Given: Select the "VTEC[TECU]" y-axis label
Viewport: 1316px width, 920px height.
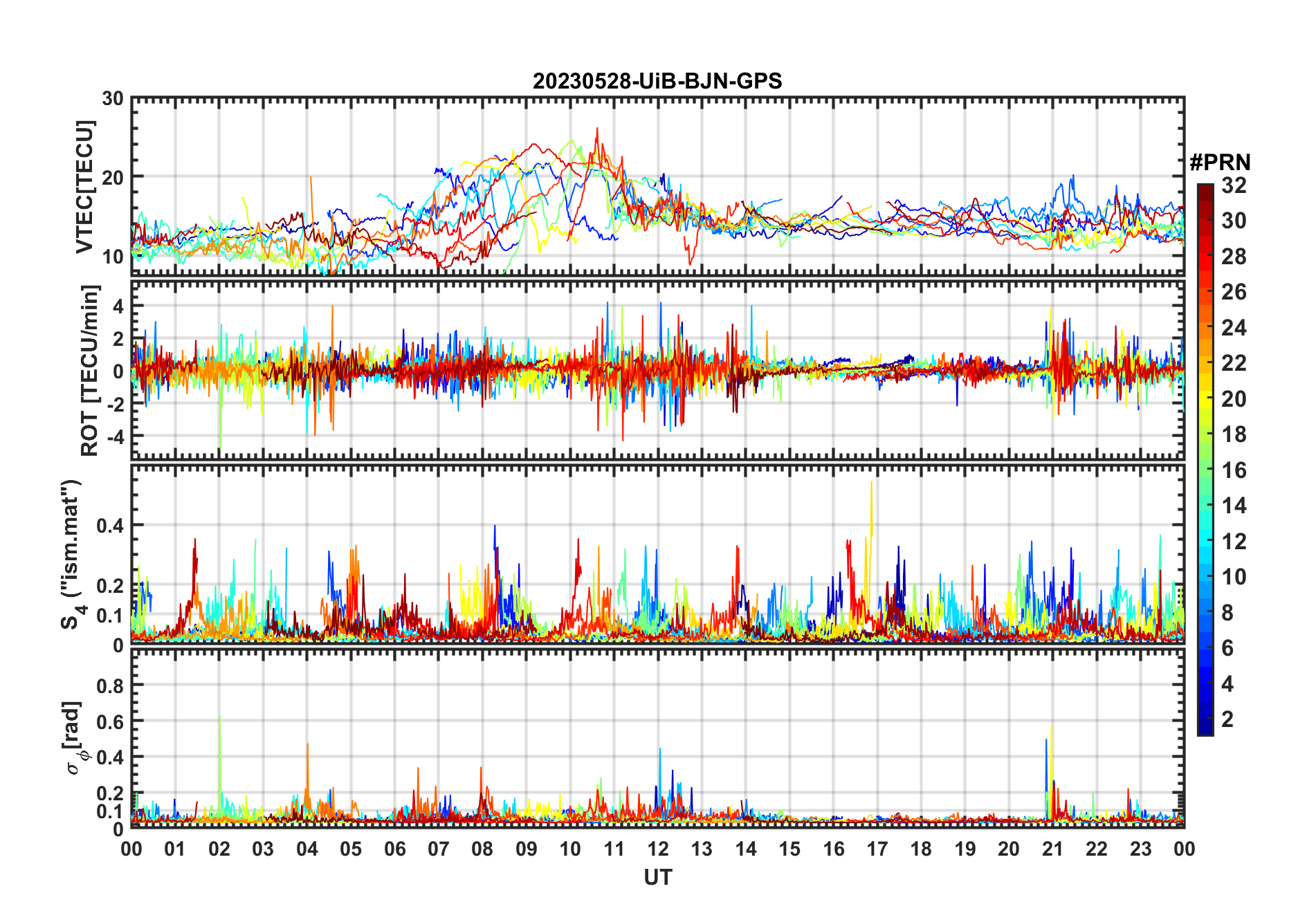Looking at the screenshot, I should [x=84, y=187].
